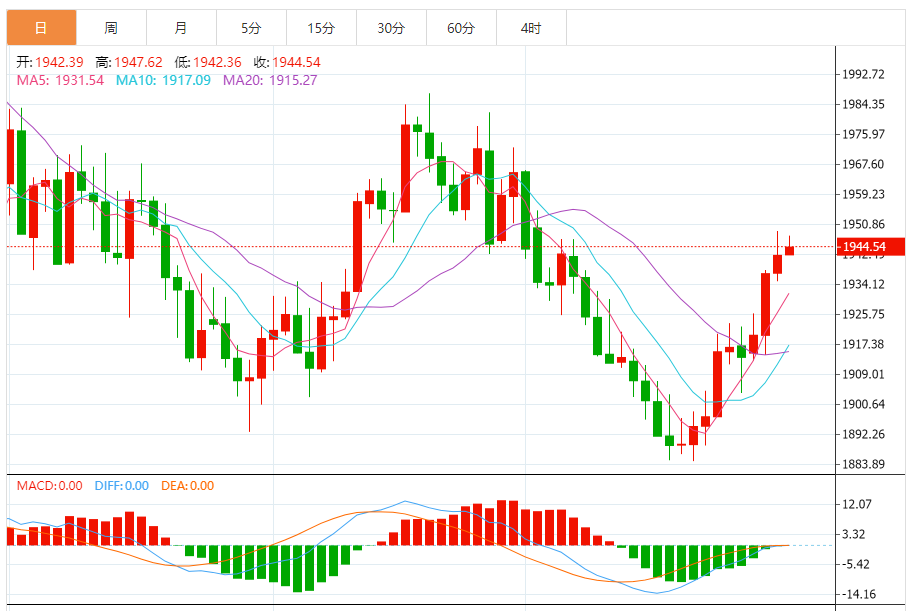This screenshot has height=611, width=911.
Task: Click the 1934.12 price axis label
Action: coord(863,284)
